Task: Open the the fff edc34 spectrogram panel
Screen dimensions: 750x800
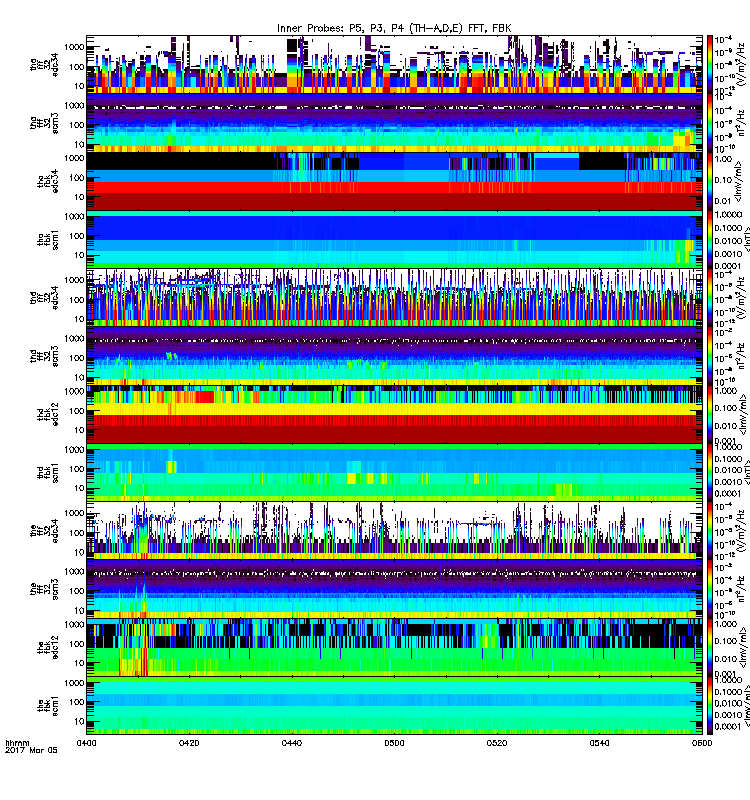Action: point(394,531)
